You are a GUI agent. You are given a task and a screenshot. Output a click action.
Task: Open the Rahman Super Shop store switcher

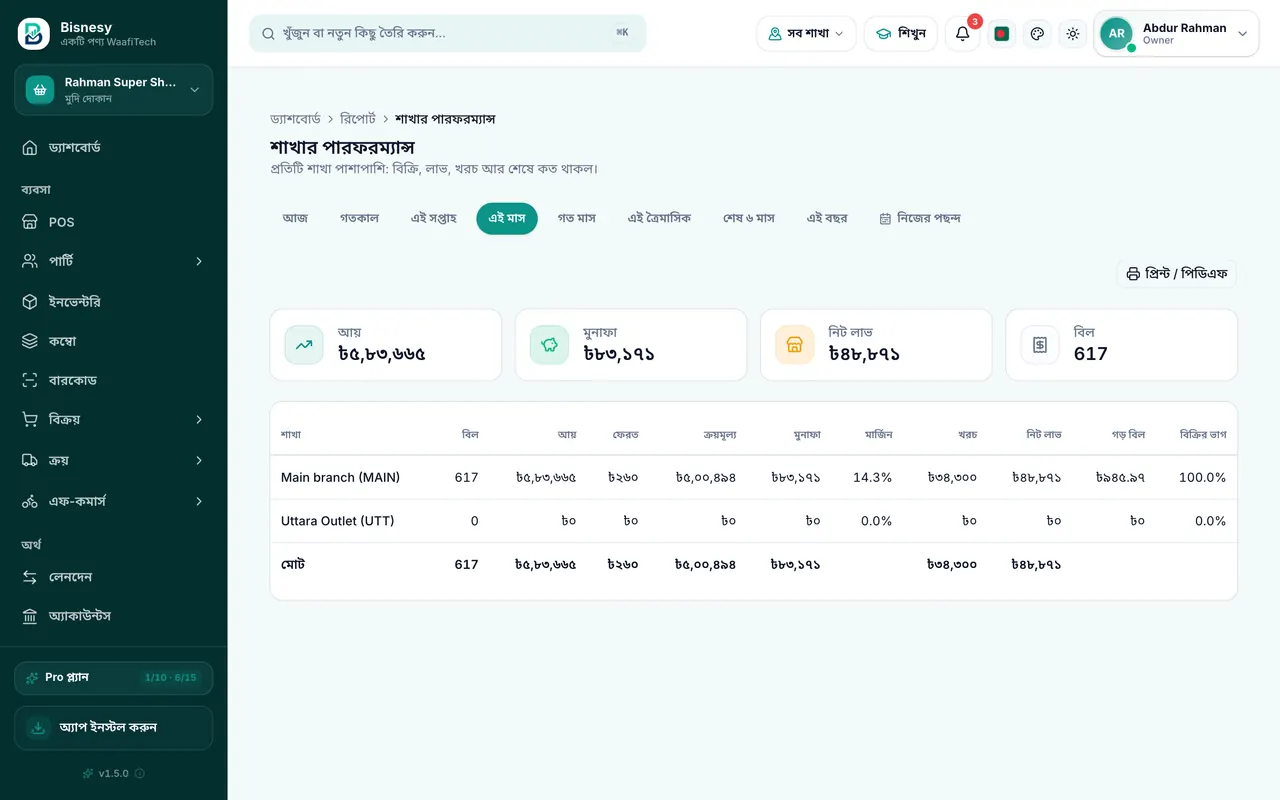[114, 90]
